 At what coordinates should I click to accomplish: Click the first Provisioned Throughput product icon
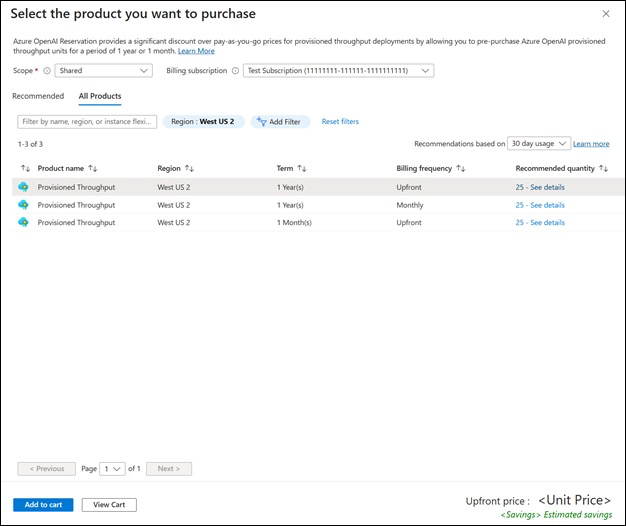24,187
